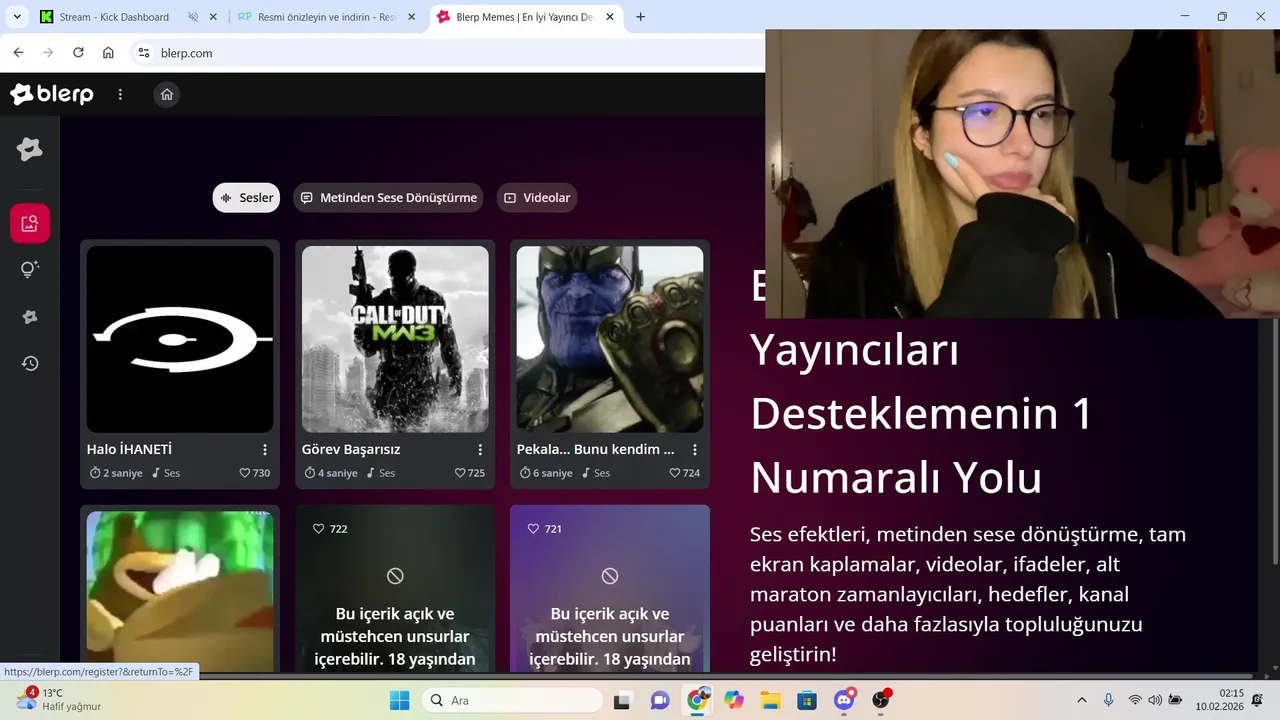Close the Blerp Memes tab
The width and height of the screenshot is (1280, 720).
[610, 17]
